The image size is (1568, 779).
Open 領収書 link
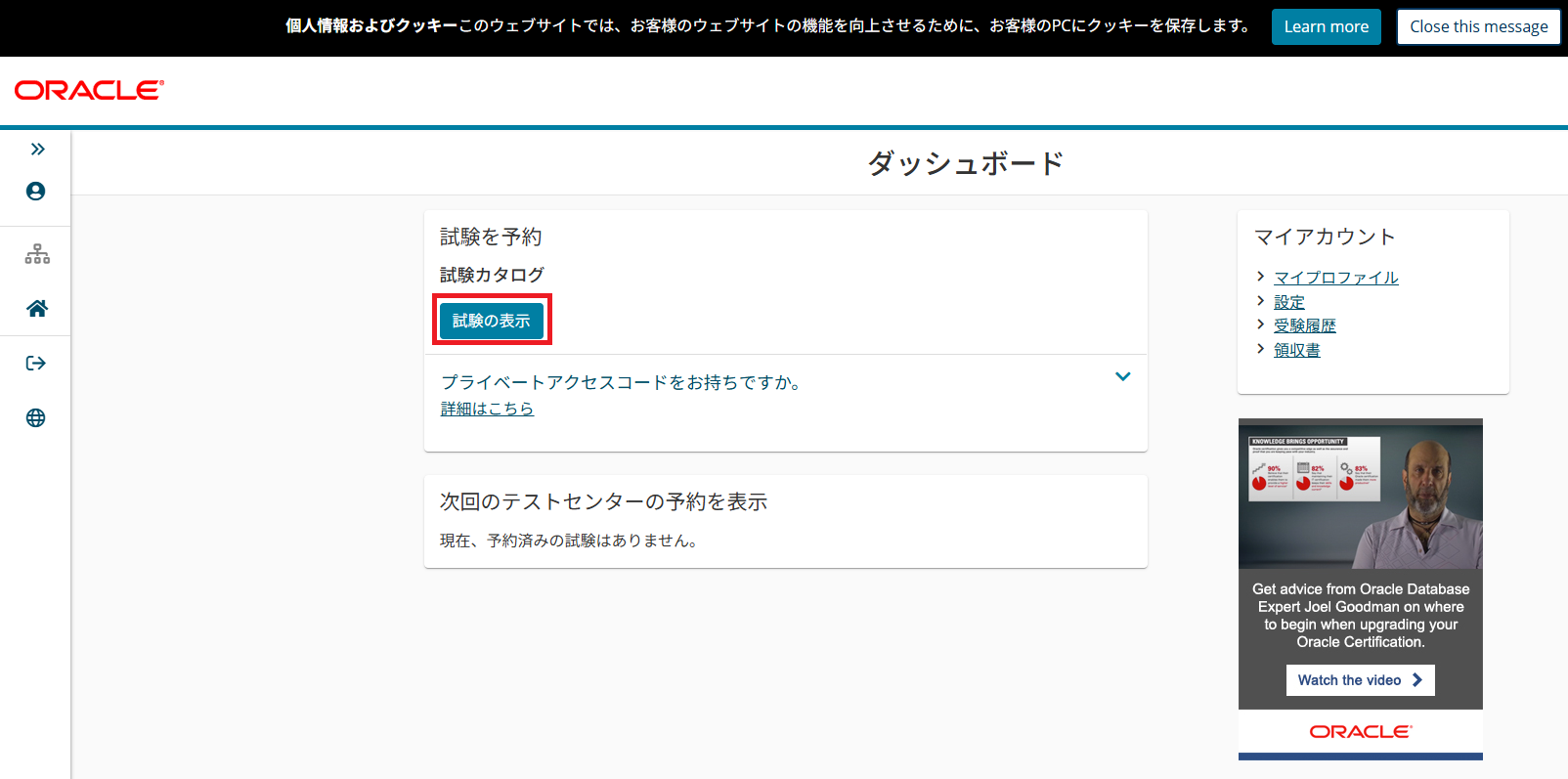coord(1297,350)
